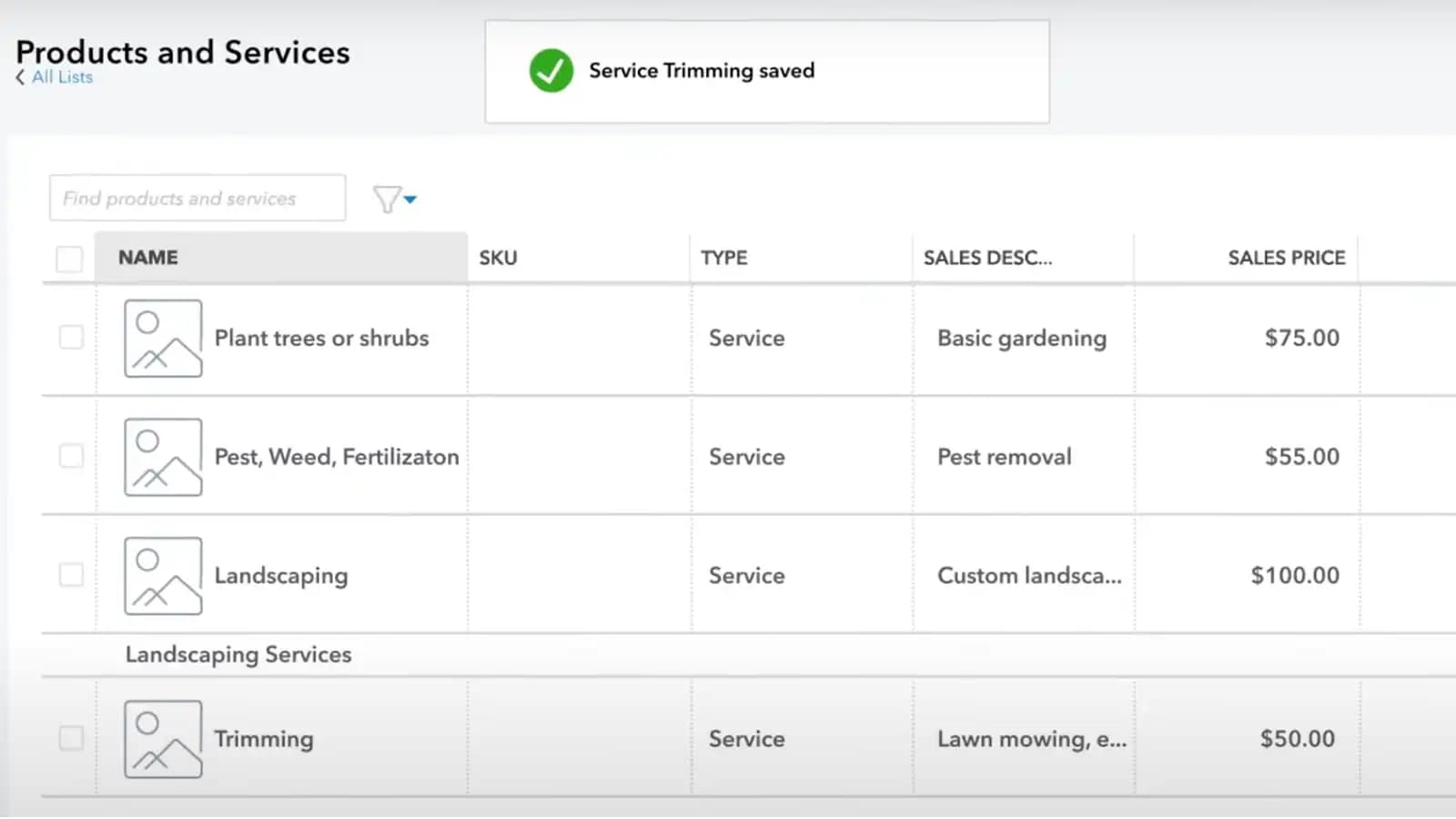Select the Plant trees or shrubs checkbox
The height and width of the screenshot is (819, 1456).
click(x=71, y=338)
